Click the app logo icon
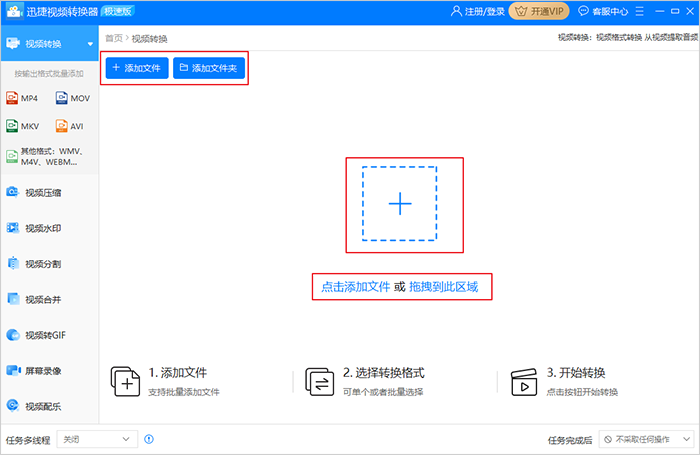 click(14, 11)
